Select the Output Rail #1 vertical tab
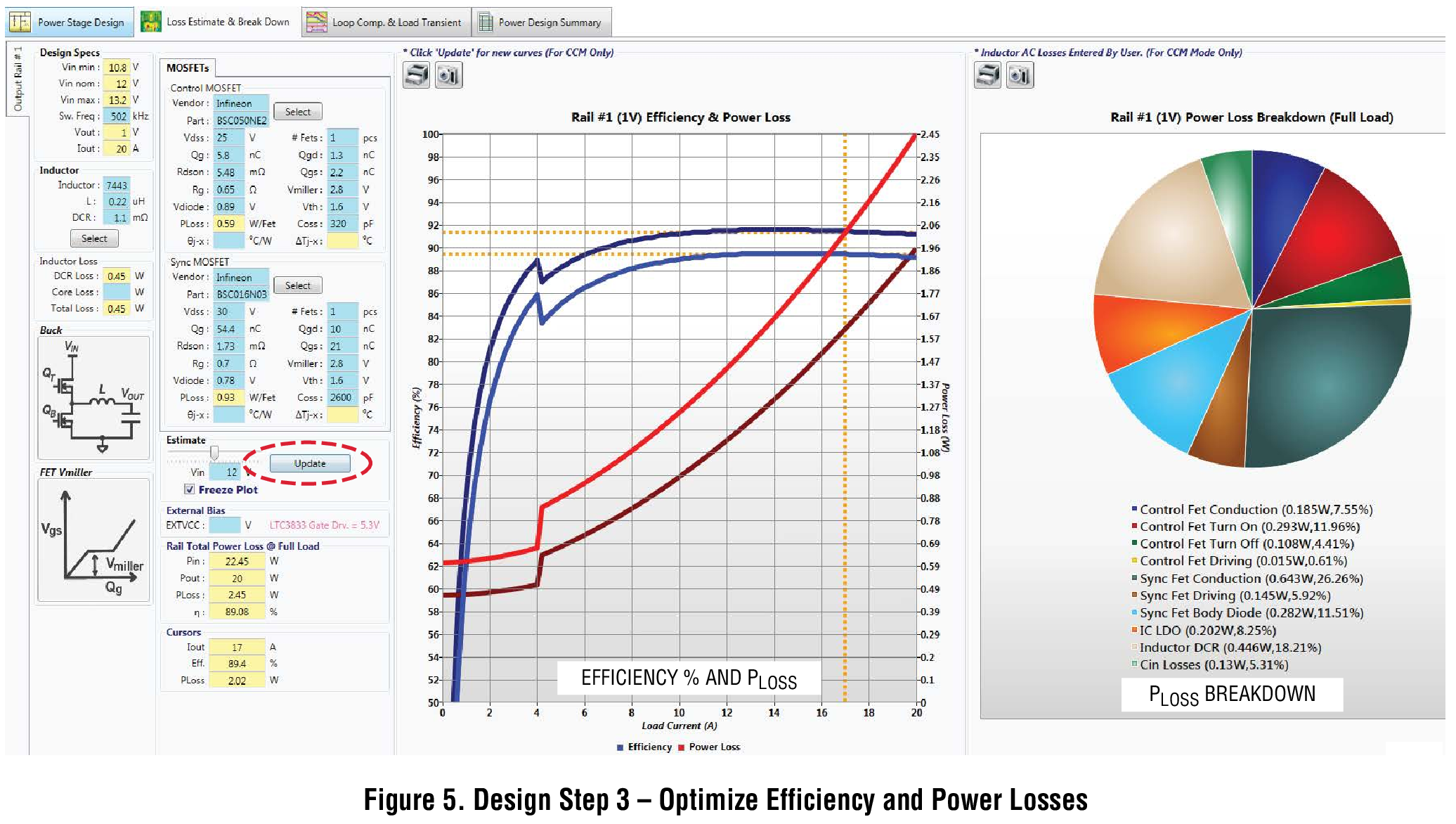The height and width of the screenshot is (824, 1456). point(18,79)
